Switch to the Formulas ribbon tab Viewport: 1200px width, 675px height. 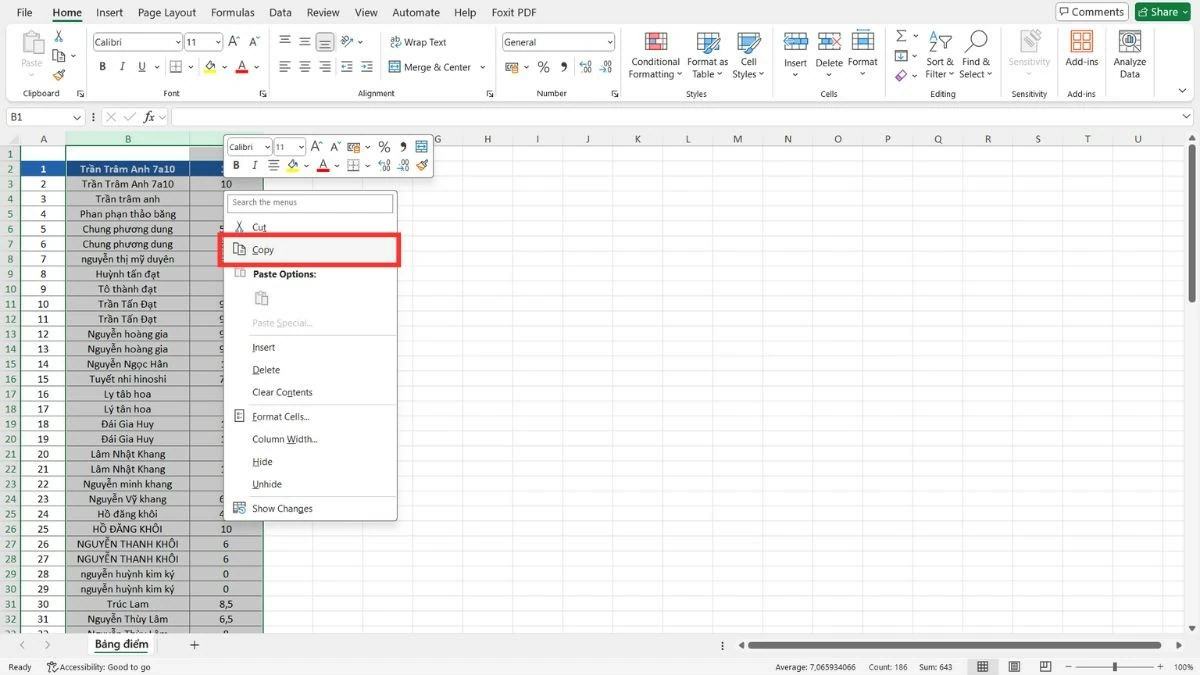pos(232,12)
